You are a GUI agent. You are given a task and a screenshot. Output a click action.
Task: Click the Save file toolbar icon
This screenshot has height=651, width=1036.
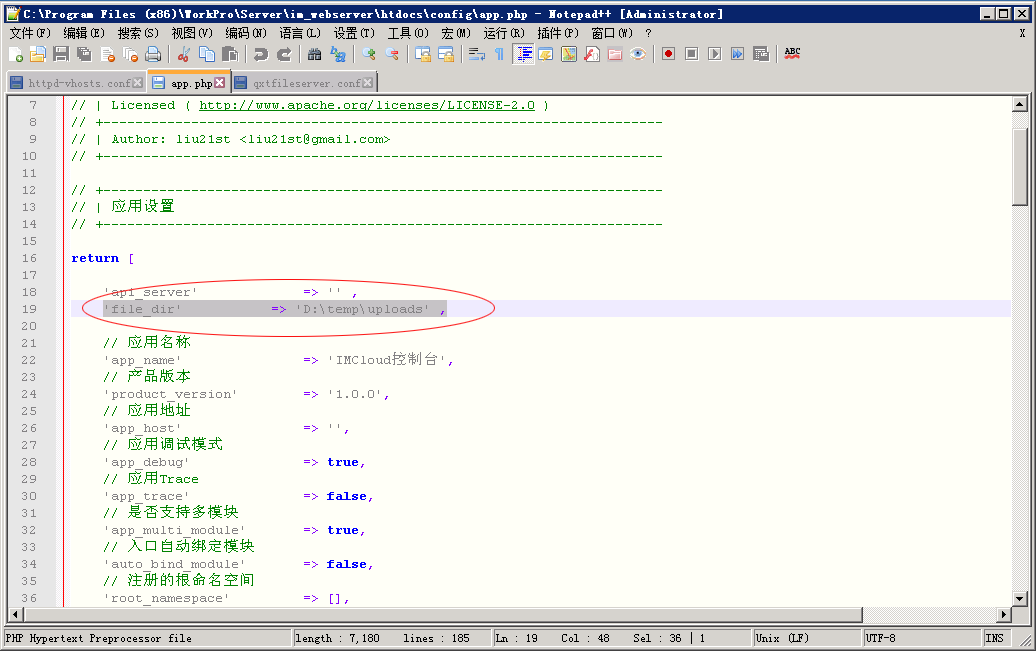tap(60, 54)
